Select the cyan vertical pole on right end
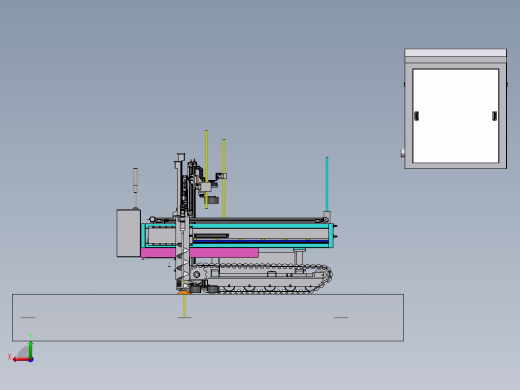Screen dimensions: 520x390 (327, 184)
